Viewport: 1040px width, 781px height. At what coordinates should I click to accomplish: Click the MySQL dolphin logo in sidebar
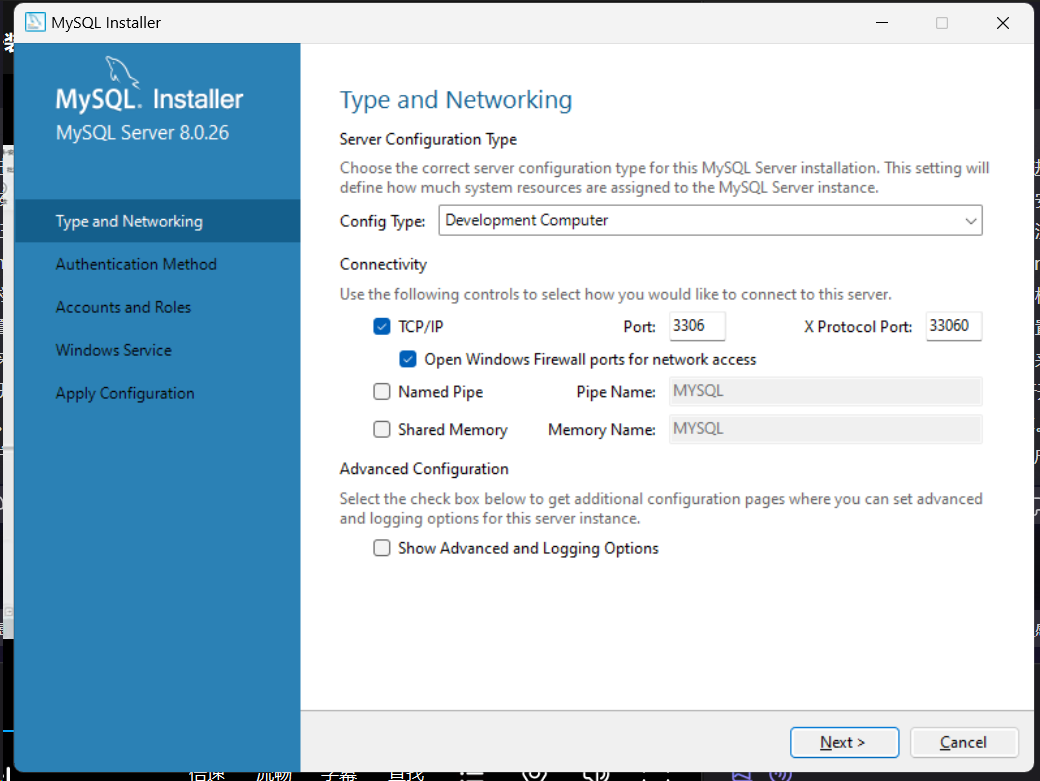click(122, 72)
